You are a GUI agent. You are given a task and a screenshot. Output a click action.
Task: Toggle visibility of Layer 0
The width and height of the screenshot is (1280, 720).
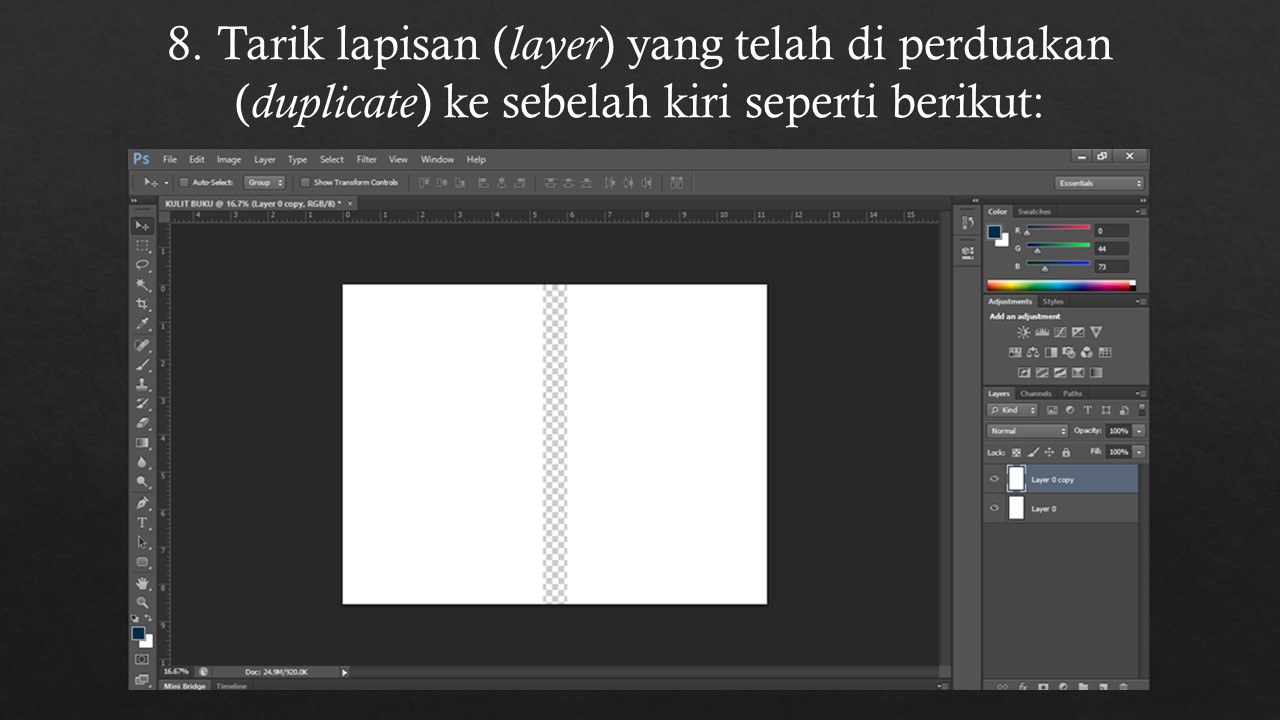coord(994,508)
